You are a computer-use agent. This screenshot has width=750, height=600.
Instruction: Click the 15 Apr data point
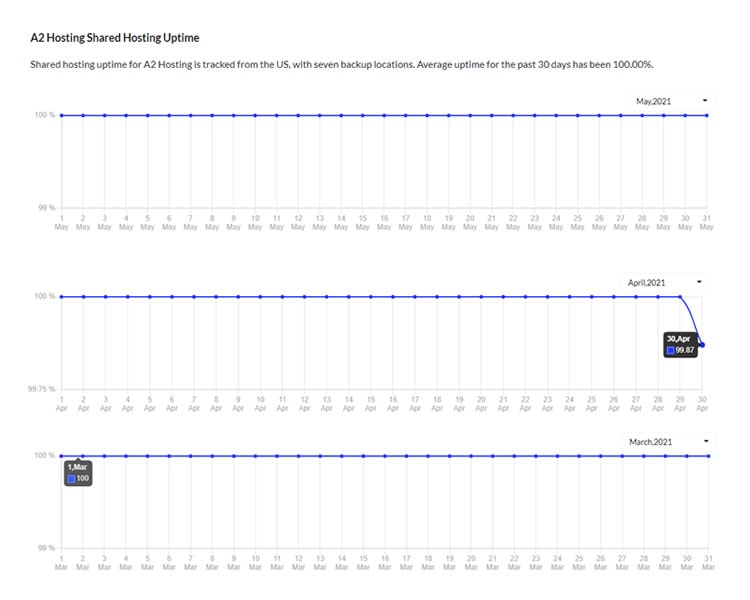[371, 297]
